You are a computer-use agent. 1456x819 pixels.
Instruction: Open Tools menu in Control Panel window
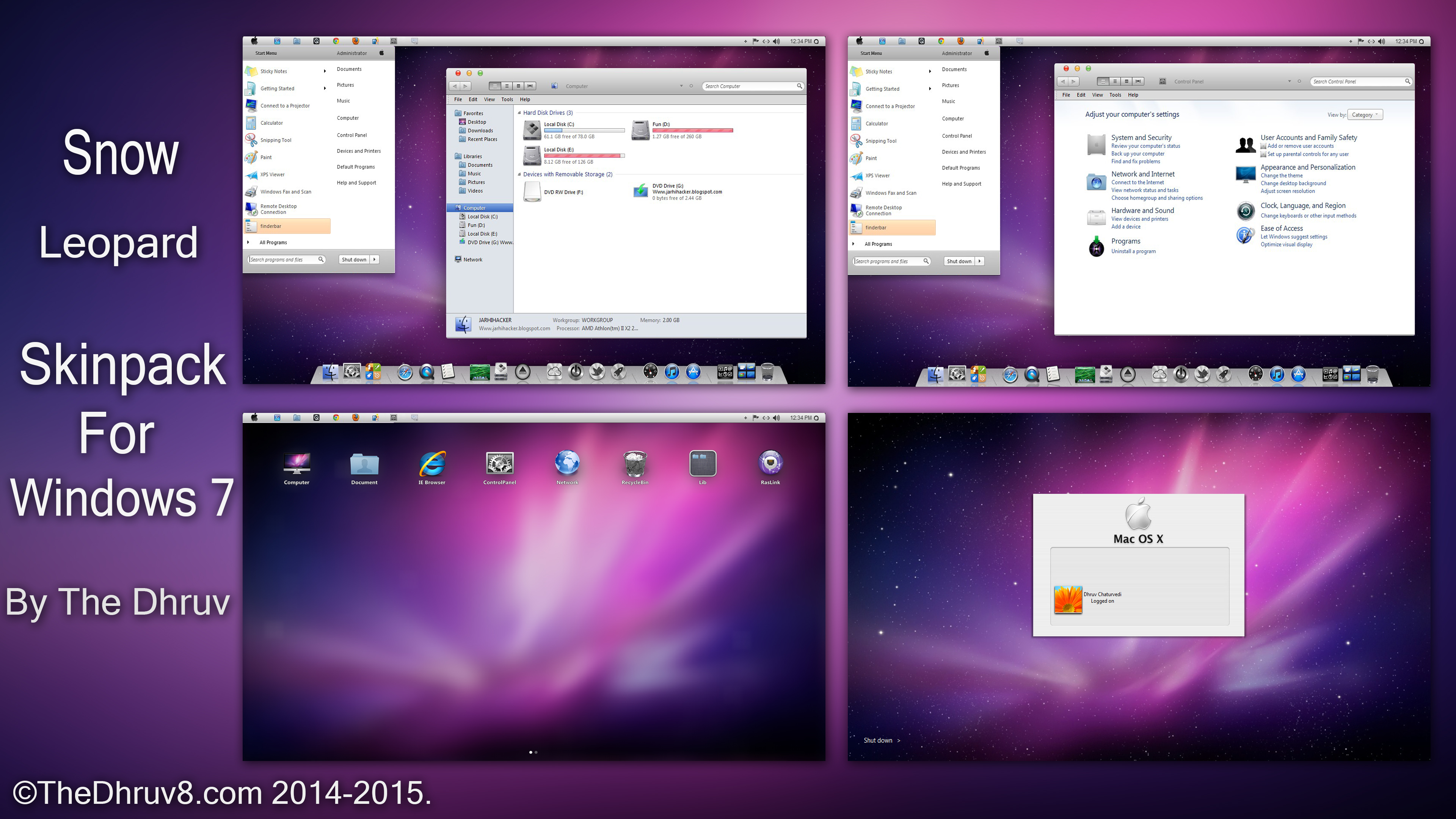1115,95
